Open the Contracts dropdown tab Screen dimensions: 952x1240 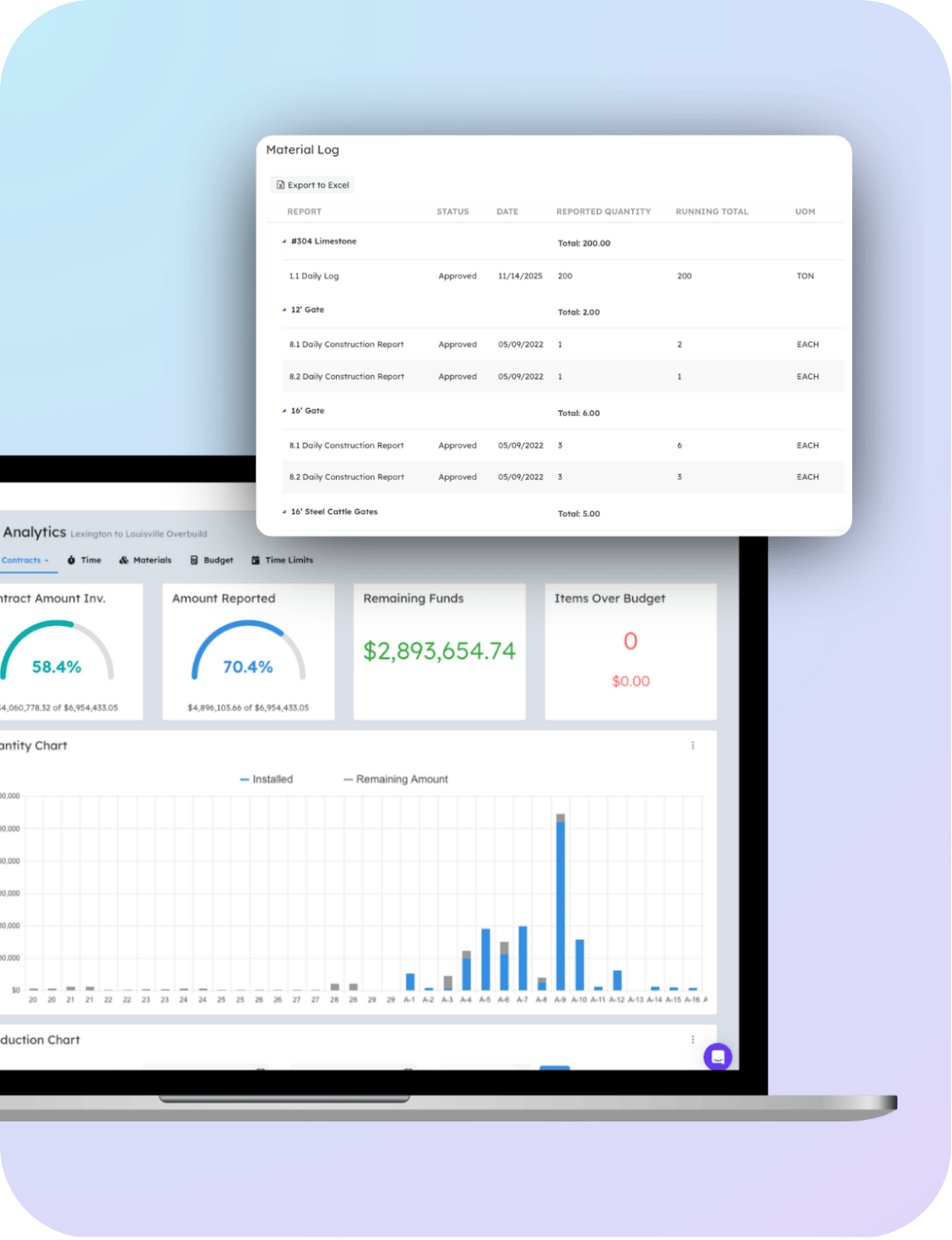coord(24,560)
